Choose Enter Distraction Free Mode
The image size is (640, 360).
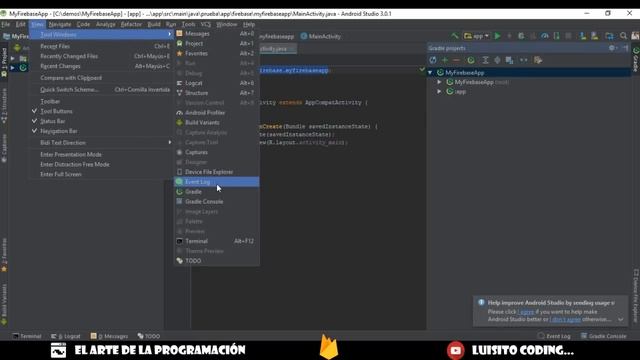pos(101,164)
